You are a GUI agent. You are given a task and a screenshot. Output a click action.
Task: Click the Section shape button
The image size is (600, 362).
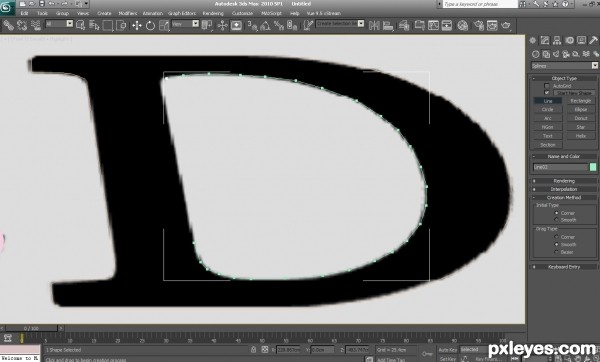548,145
